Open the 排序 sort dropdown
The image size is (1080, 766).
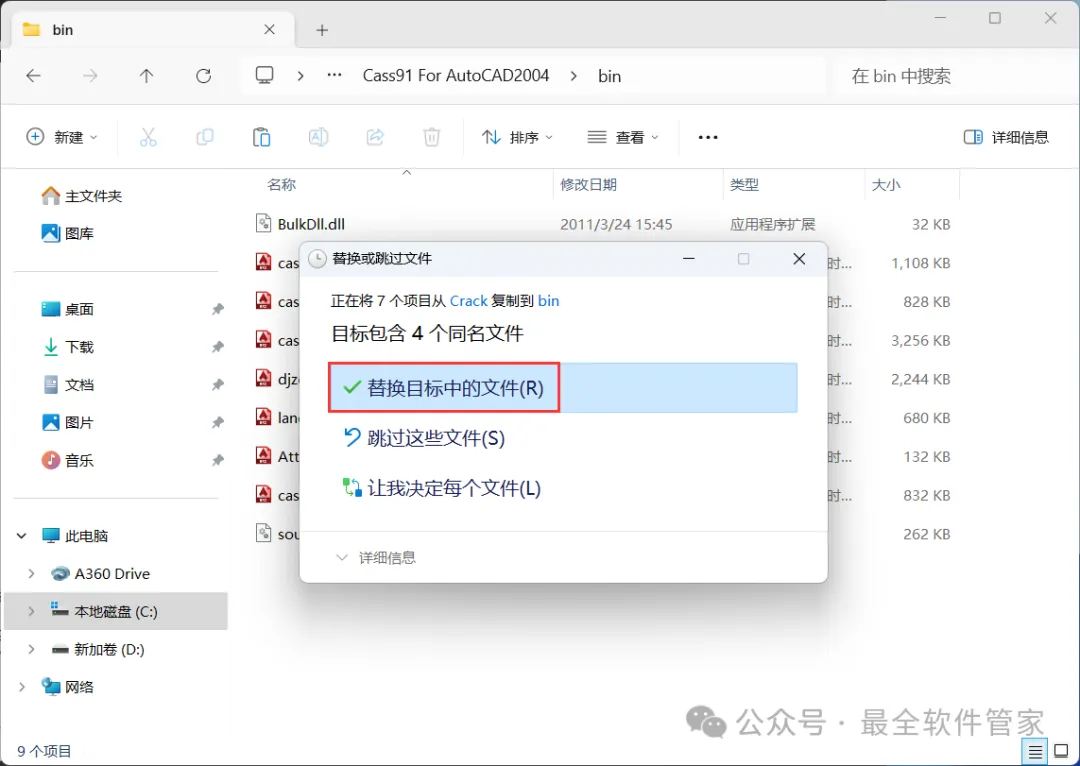point(517,137)
